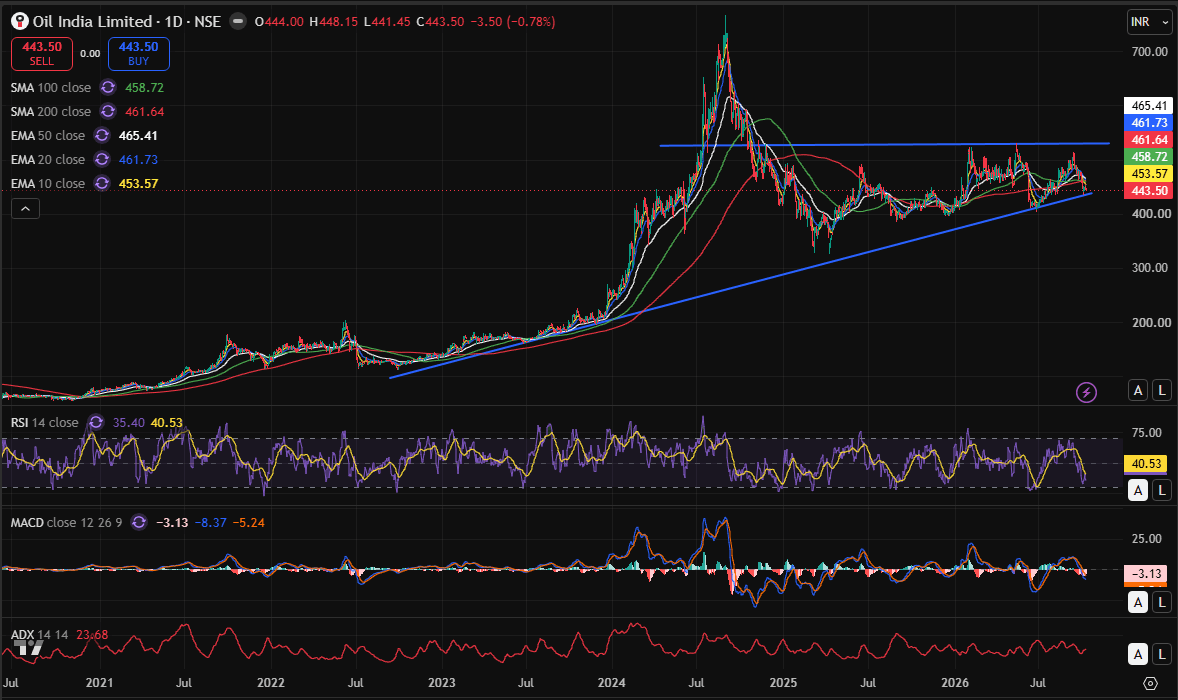1178x700 pixels.
Task: Click the 2026 label on the time axis
Action: tap(955, 683)
